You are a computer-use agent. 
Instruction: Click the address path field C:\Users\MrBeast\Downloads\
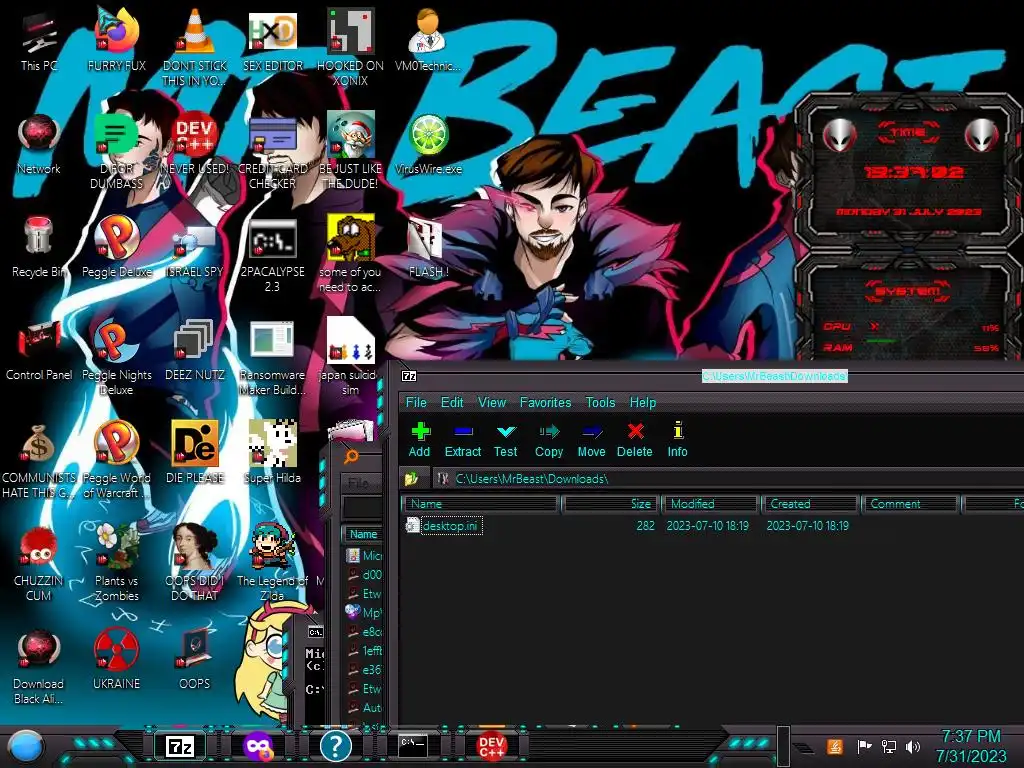click(728, 479)
